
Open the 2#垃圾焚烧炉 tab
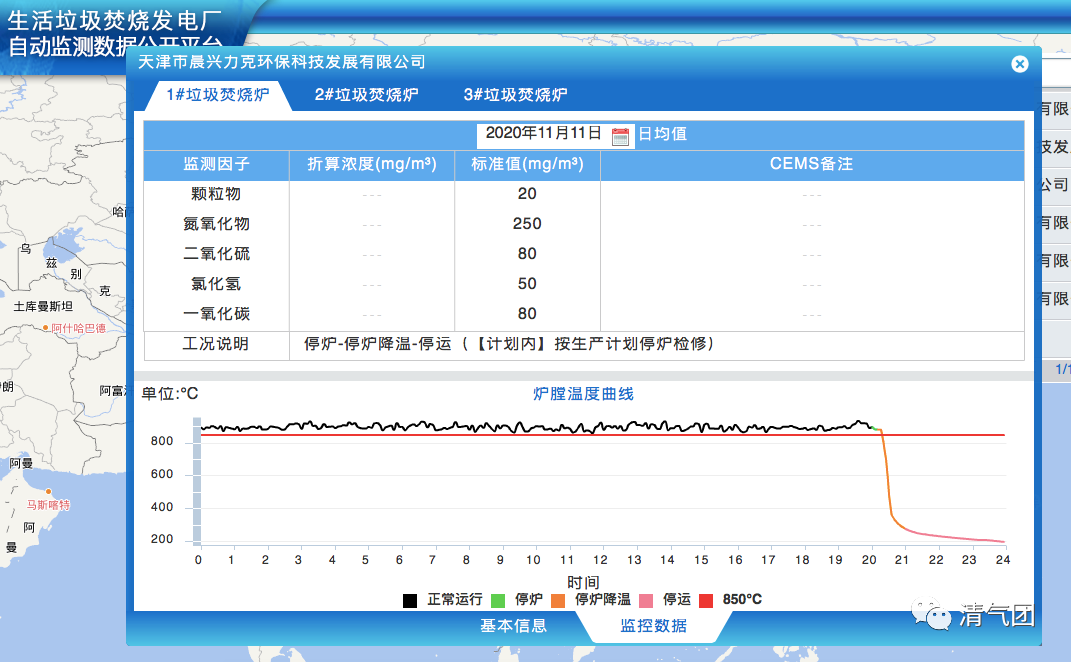tap(366, 95)
